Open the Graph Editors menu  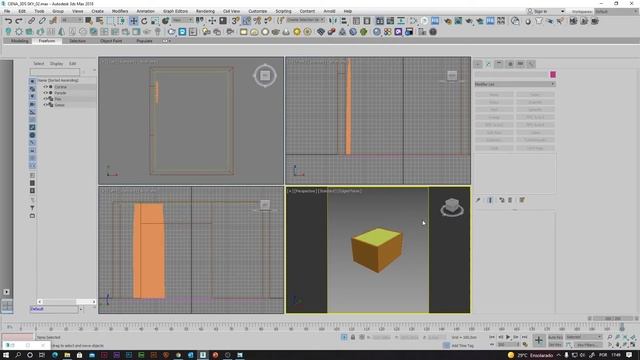pos(176,11)
